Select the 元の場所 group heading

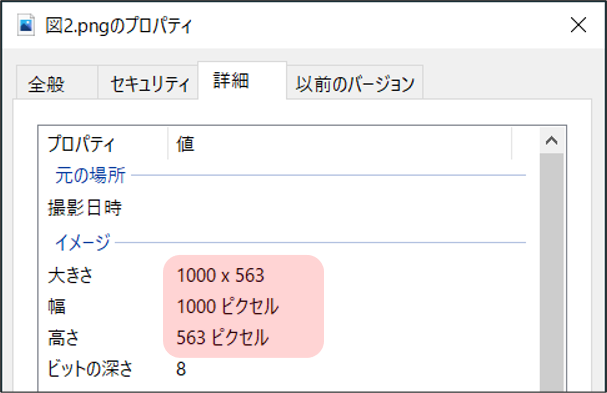pos(90,175)
